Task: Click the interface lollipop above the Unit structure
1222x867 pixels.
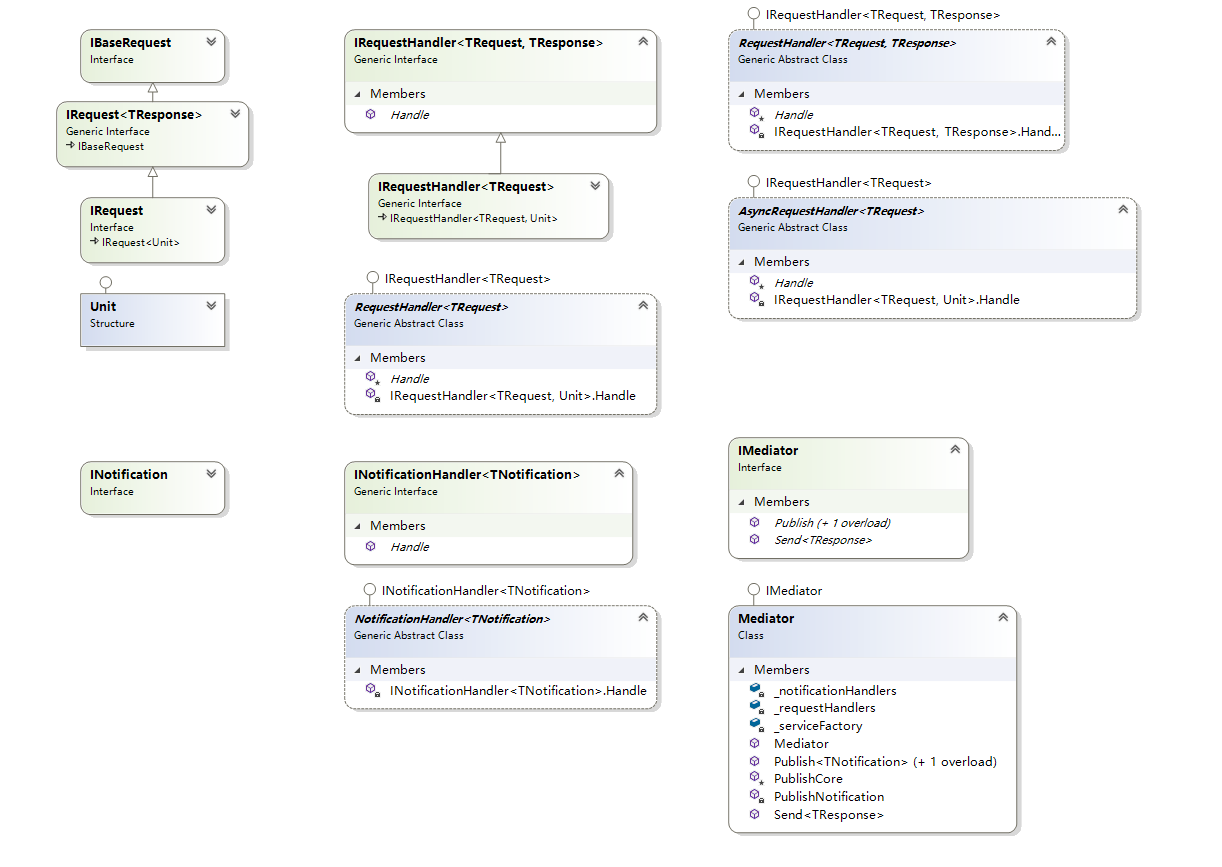Action: click(105, 283)
